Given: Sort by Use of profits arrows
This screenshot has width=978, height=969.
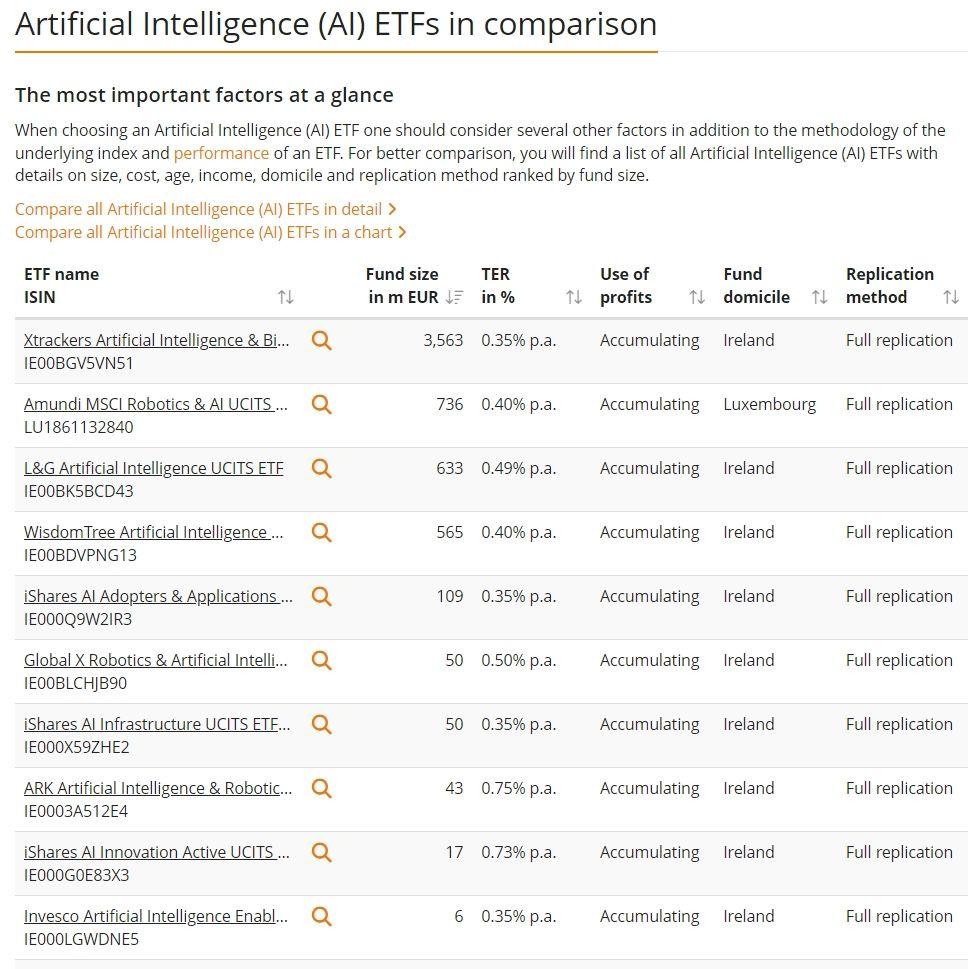Looking at the screenshot, I should point(697,297).
